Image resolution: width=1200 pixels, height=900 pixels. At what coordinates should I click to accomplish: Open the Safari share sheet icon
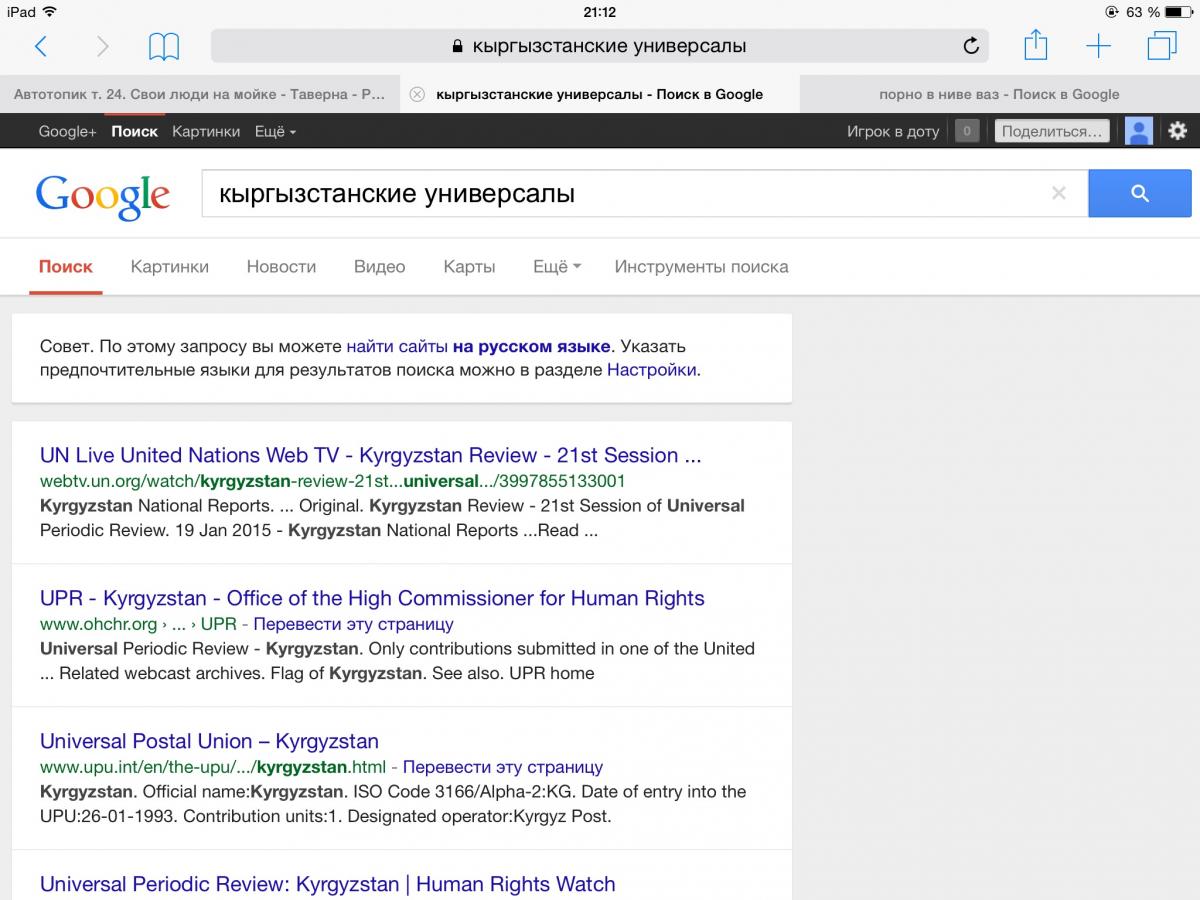click(x=1035, y=45)
